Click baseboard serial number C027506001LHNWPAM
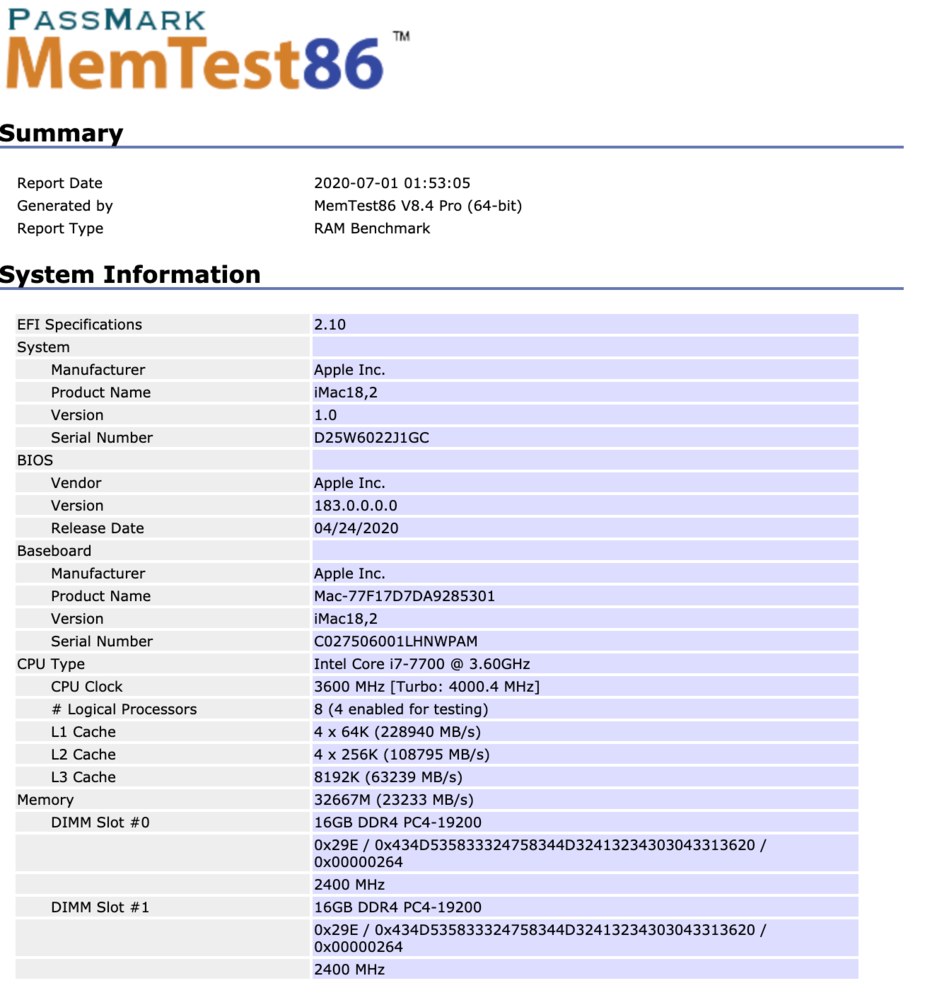Screen dimensions: 949x1000 (395, 642)
